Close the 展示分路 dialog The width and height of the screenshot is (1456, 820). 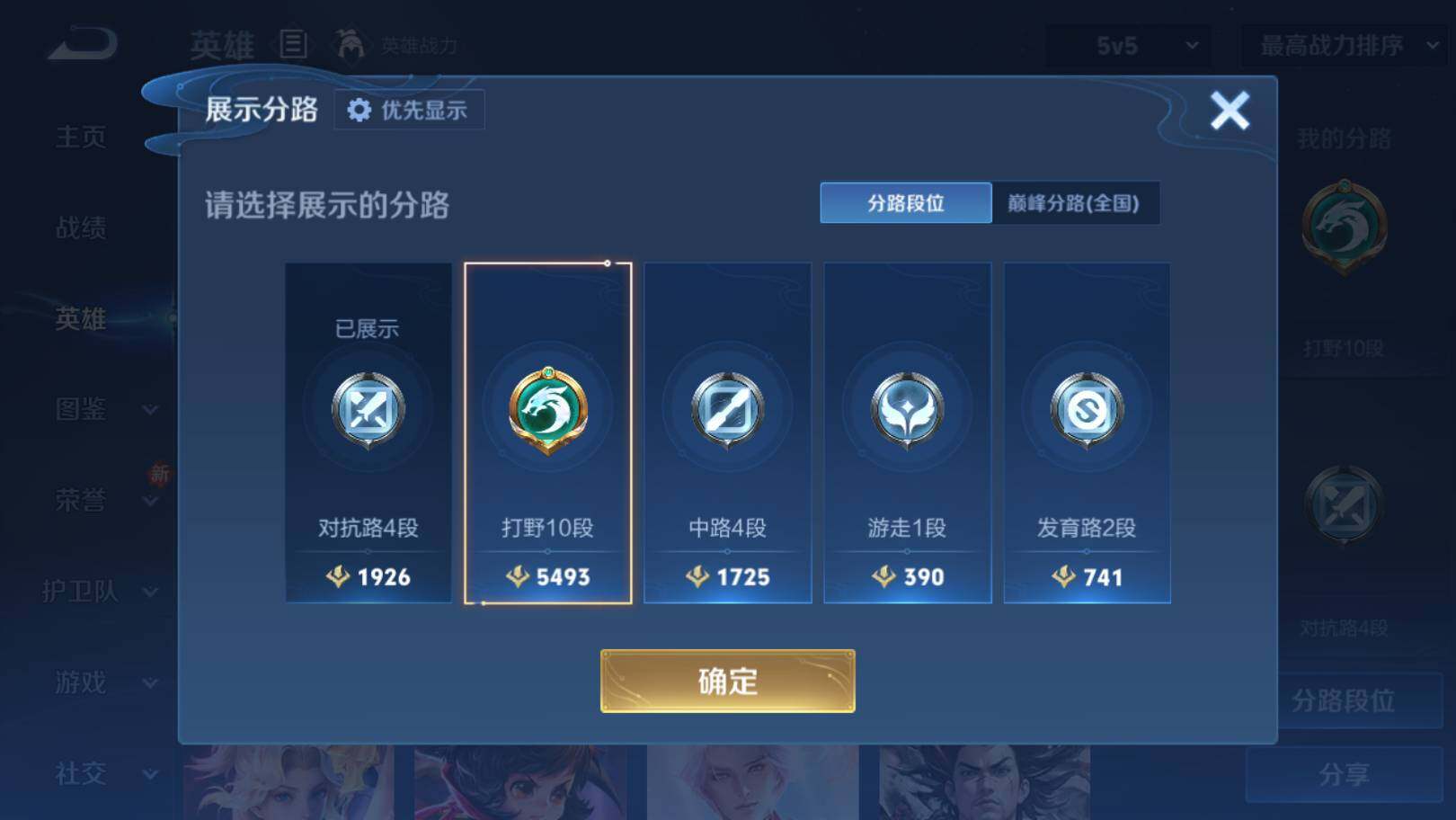point(1230,111)
